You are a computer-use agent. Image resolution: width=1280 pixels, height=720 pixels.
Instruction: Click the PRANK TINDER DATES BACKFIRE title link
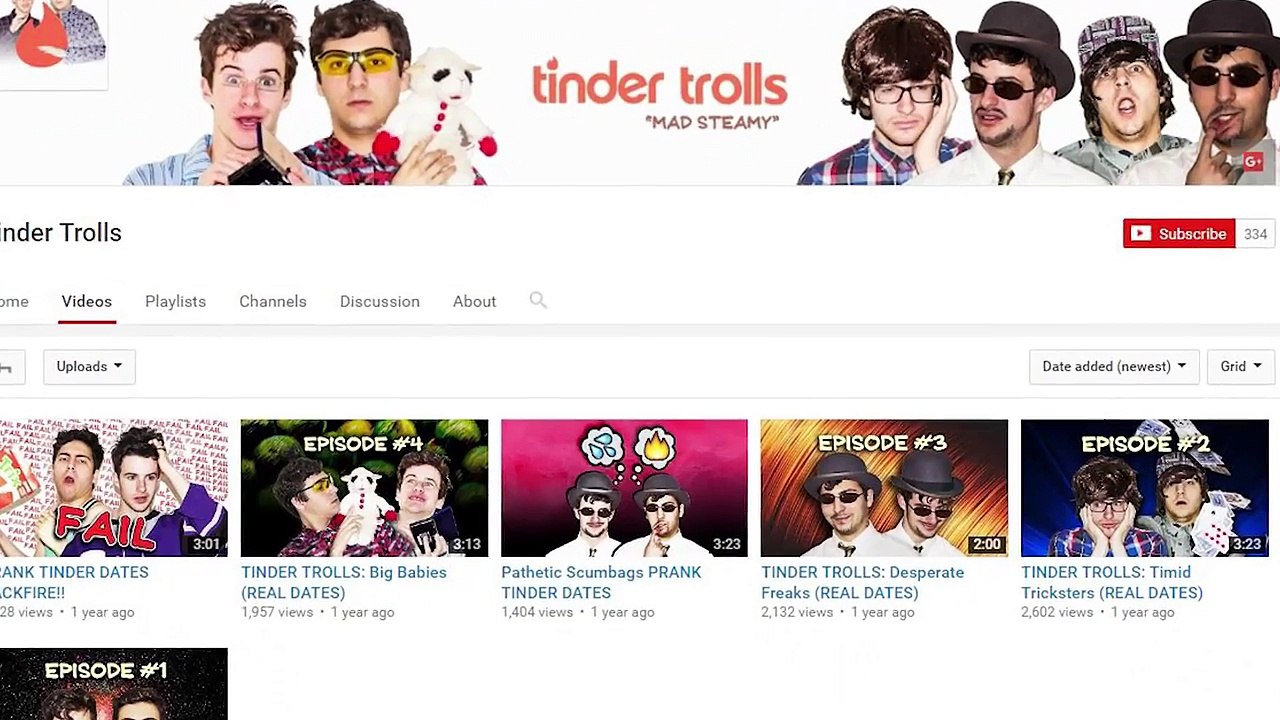click(x=74, y=582)
